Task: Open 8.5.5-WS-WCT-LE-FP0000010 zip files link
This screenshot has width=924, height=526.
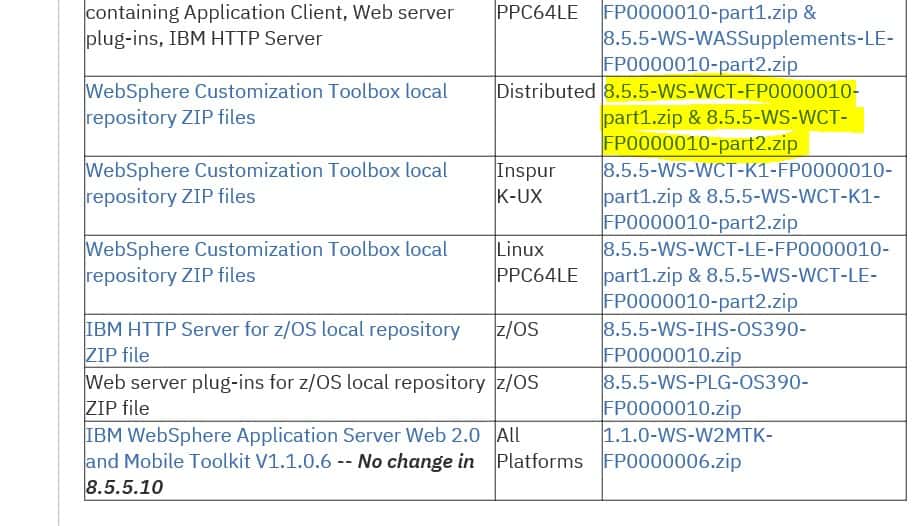Action: click(x=745, y=275)
